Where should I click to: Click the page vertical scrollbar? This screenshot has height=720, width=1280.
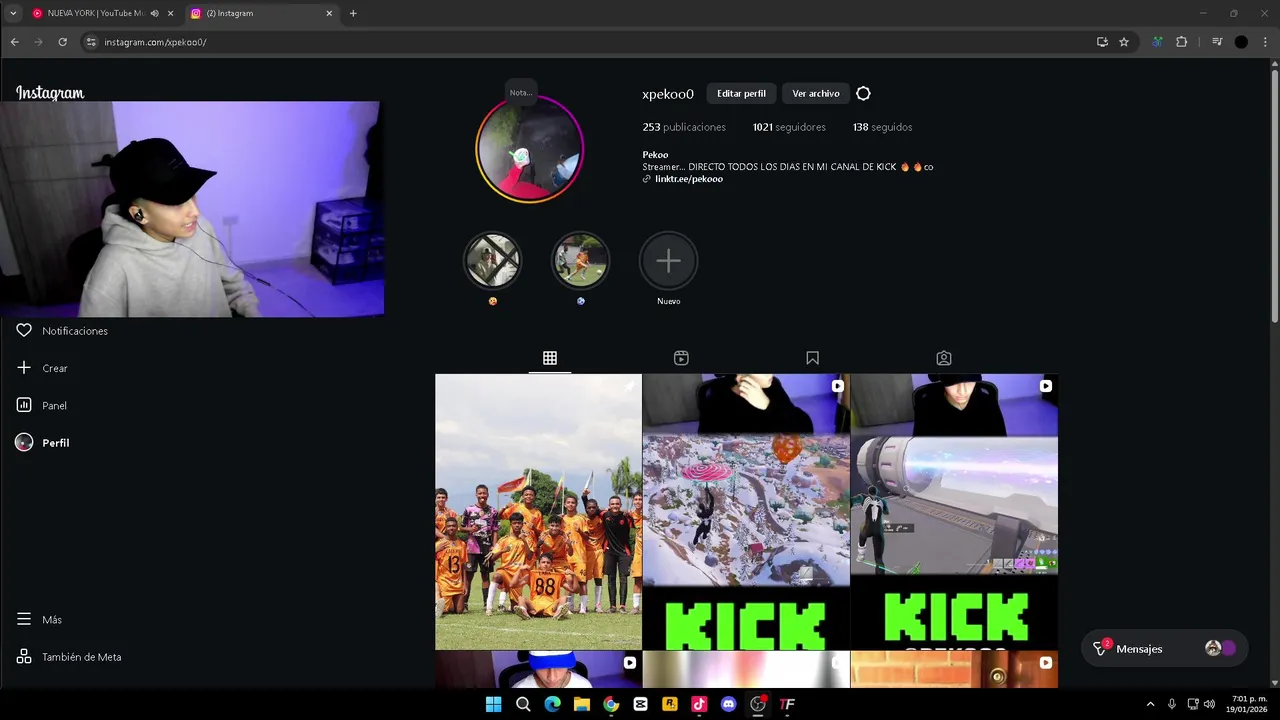click(1274, 195)
